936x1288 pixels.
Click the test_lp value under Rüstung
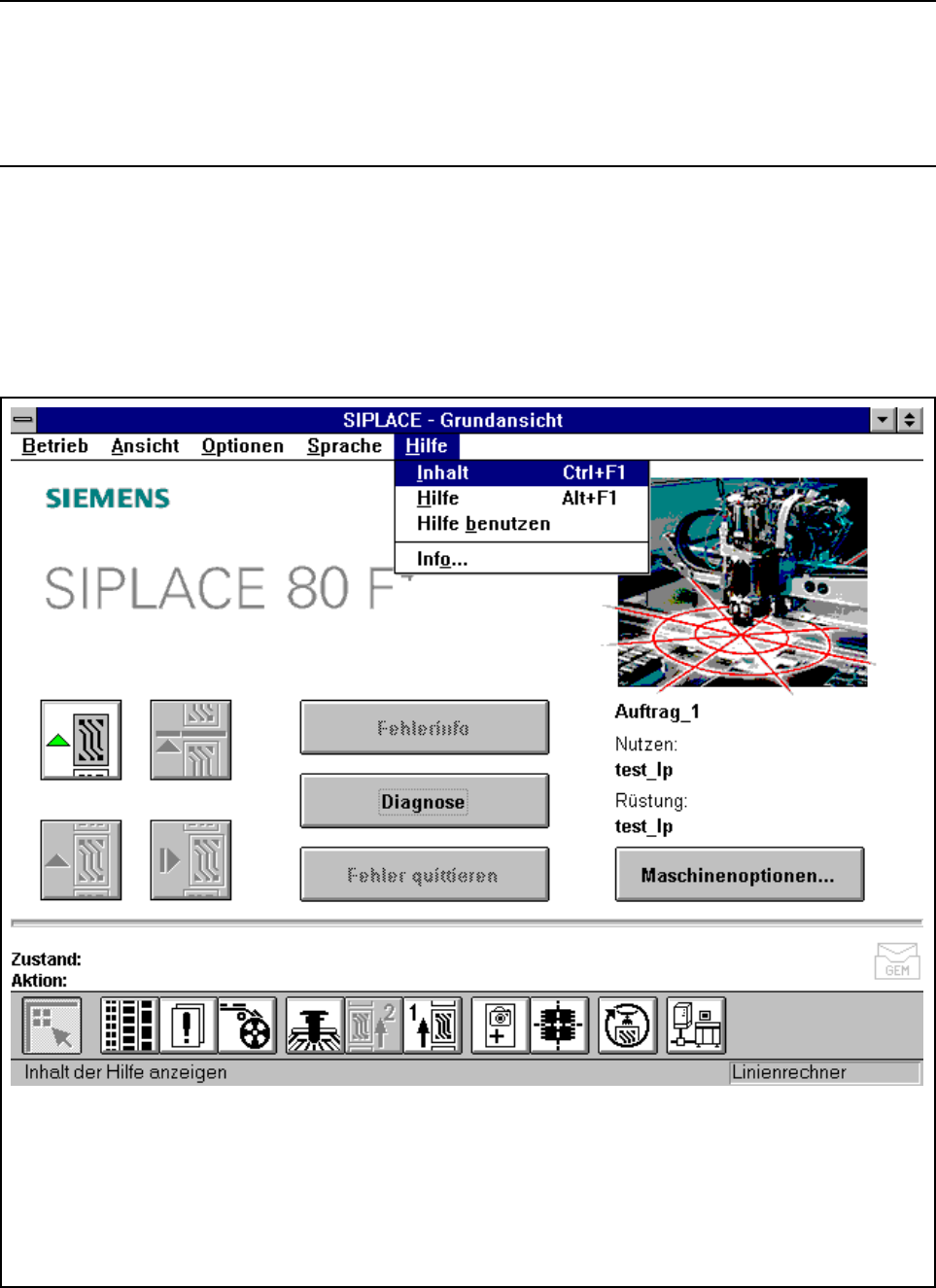643,826
